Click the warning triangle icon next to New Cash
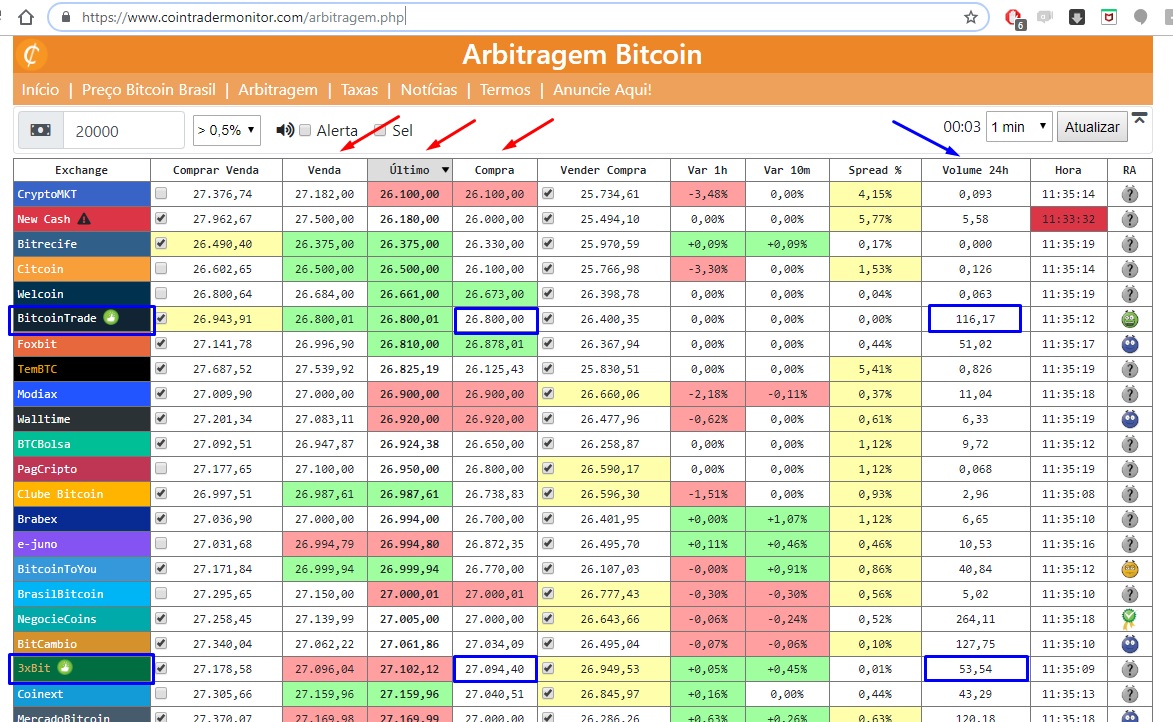 (x=84, y=219)
